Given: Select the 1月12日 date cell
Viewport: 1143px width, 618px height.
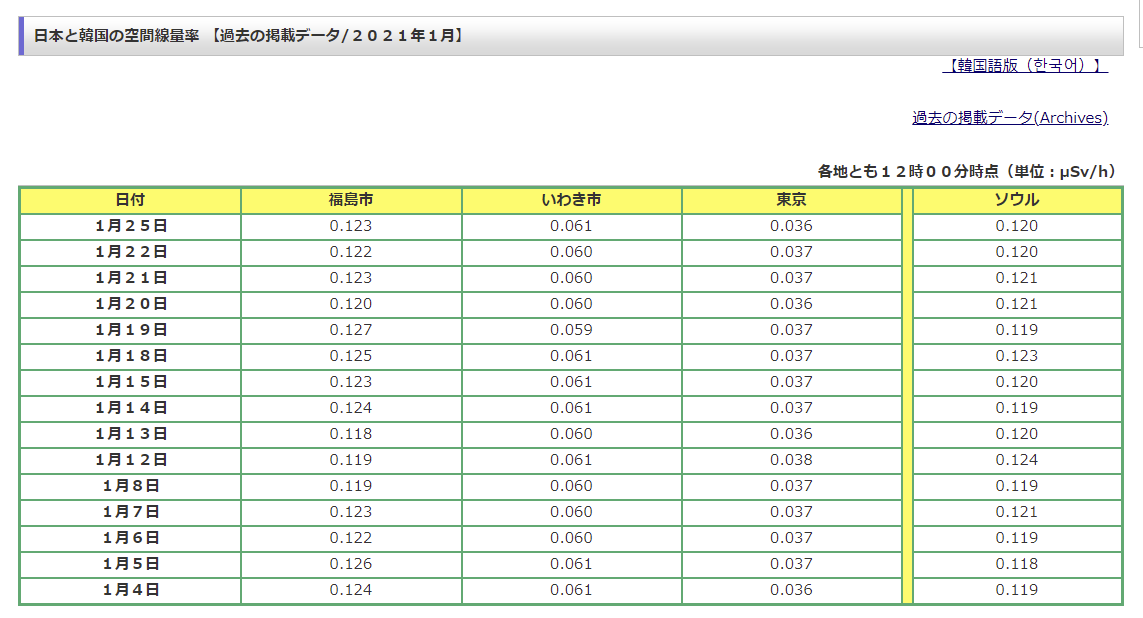Looking at the screenshot, I should (x=130, y=460).
